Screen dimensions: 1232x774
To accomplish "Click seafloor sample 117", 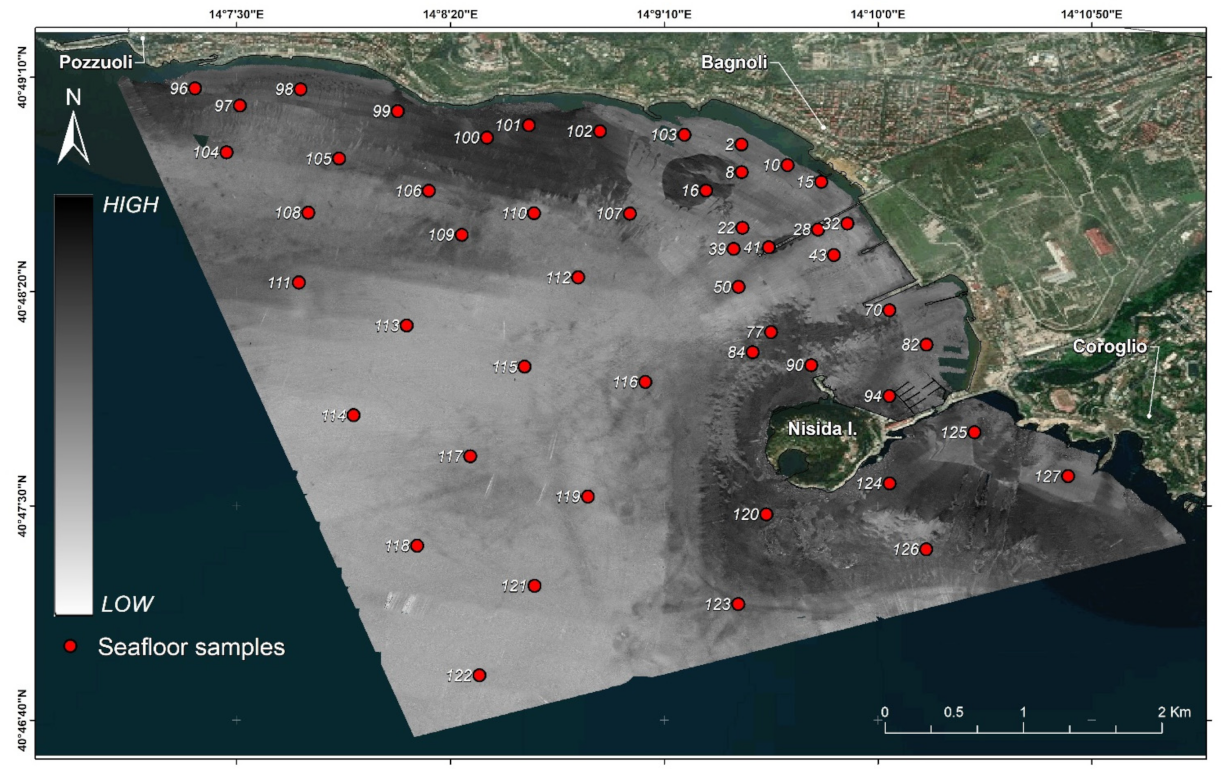I will point(470,456).
